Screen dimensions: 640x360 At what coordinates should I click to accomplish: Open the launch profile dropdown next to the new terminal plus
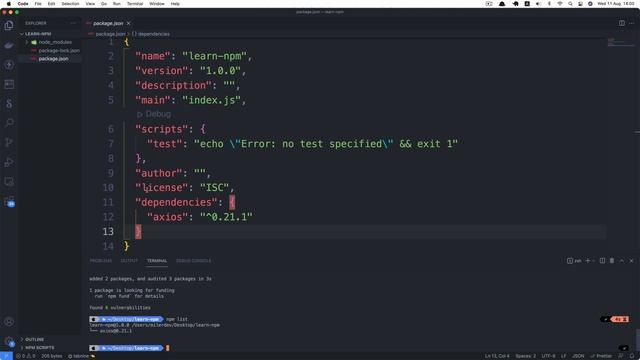pyautogui.click(x=593, y=260)
